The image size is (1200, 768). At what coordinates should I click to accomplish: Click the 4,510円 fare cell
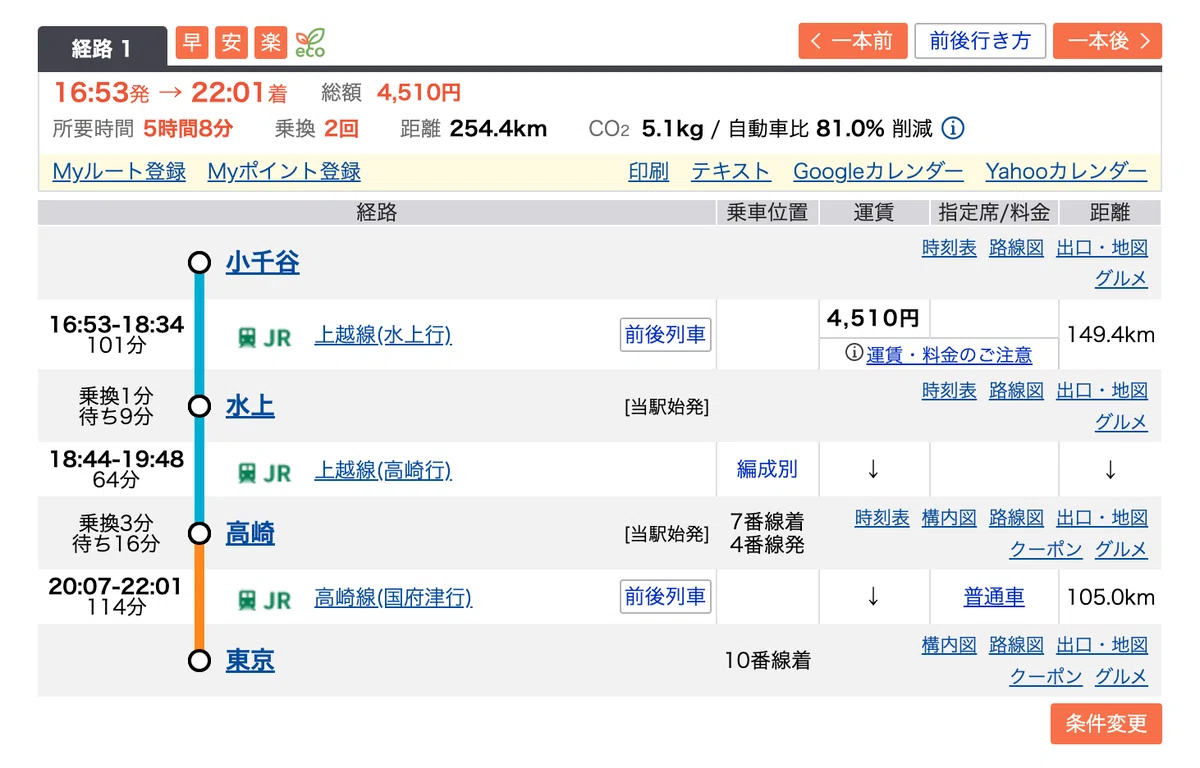pos(873,319)
